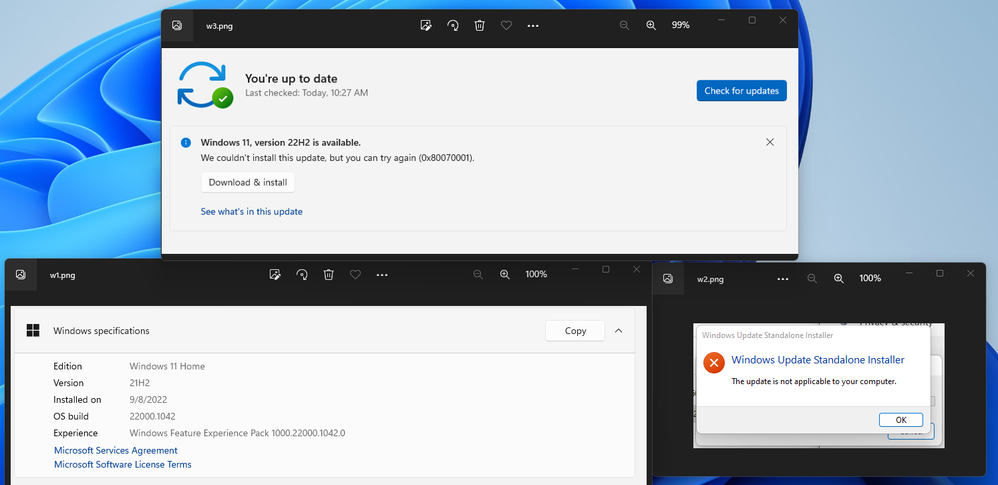This screenshot has height=485, width=998.
Task: Click the update sync status icon
Action: tap(204, 85)
